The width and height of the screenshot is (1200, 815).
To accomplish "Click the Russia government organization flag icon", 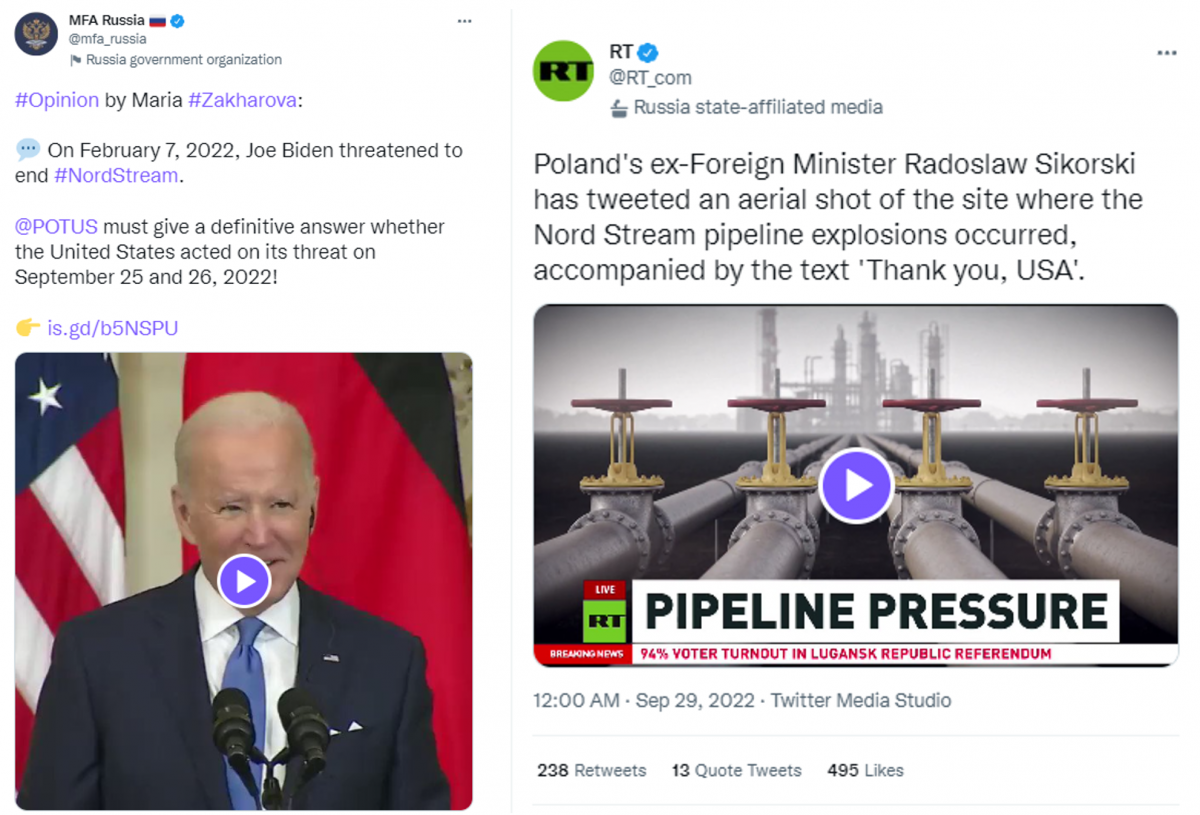I will click(x=75, y=60).
